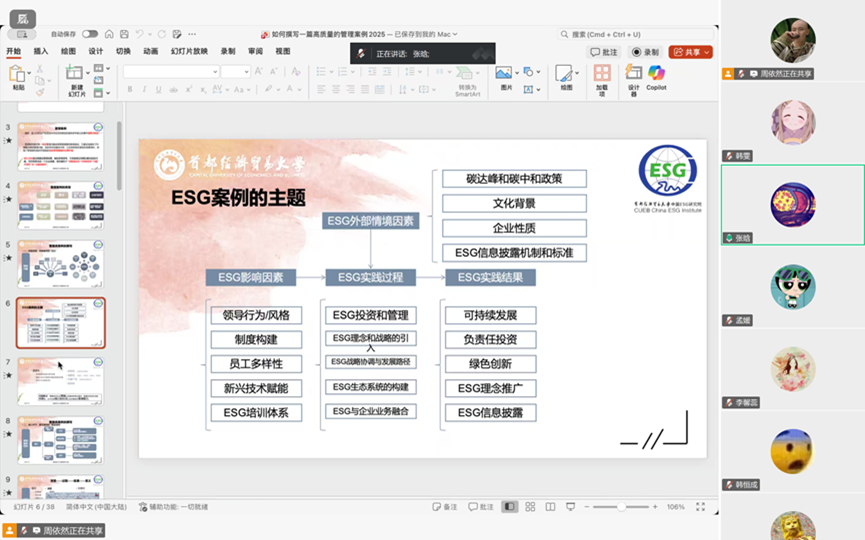This screenshot has width=865, height=540.
Task: Click the 录制 record button
Action: [645, 52]
